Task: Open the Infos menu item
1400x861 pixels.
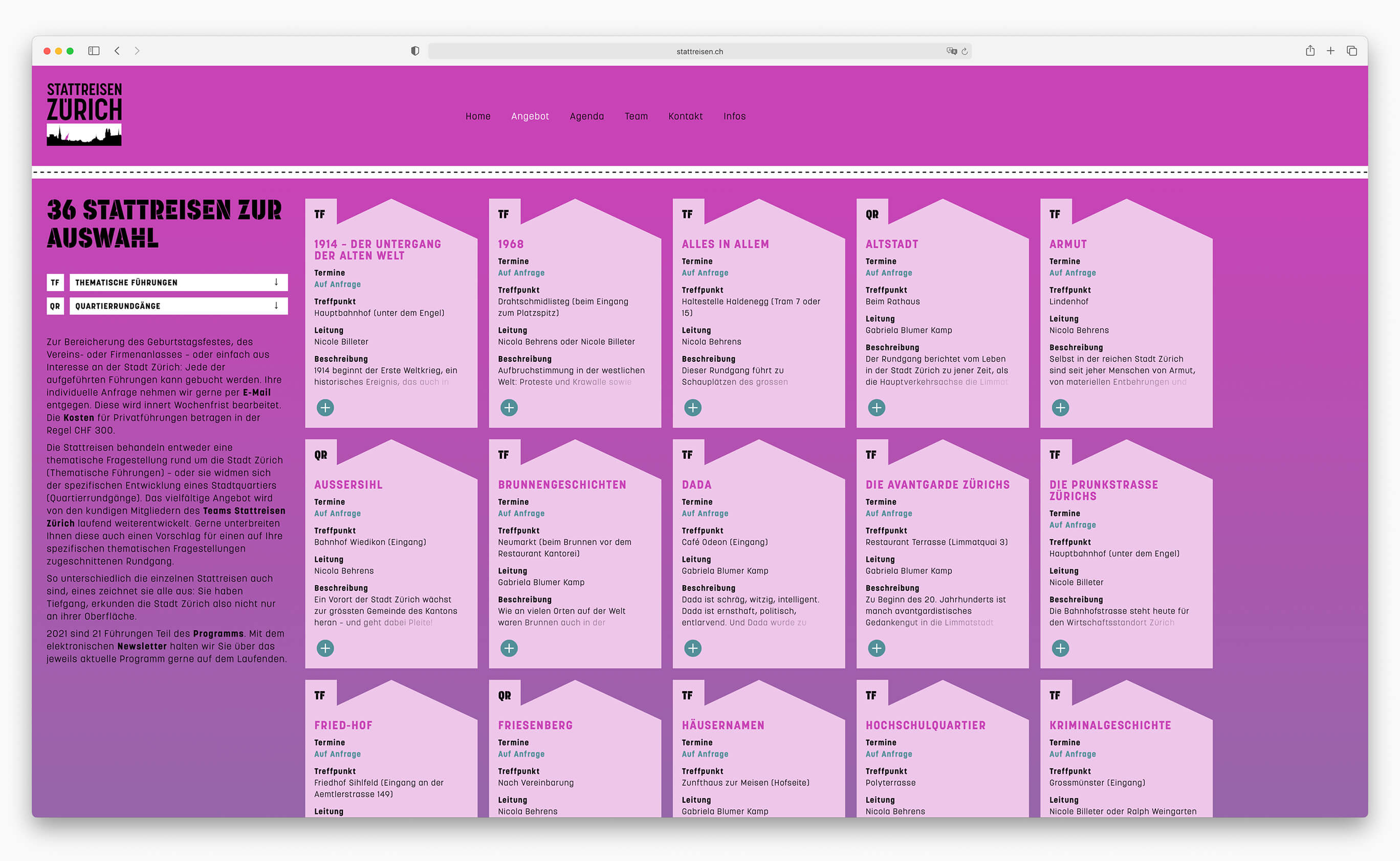Action: [735, 116]
